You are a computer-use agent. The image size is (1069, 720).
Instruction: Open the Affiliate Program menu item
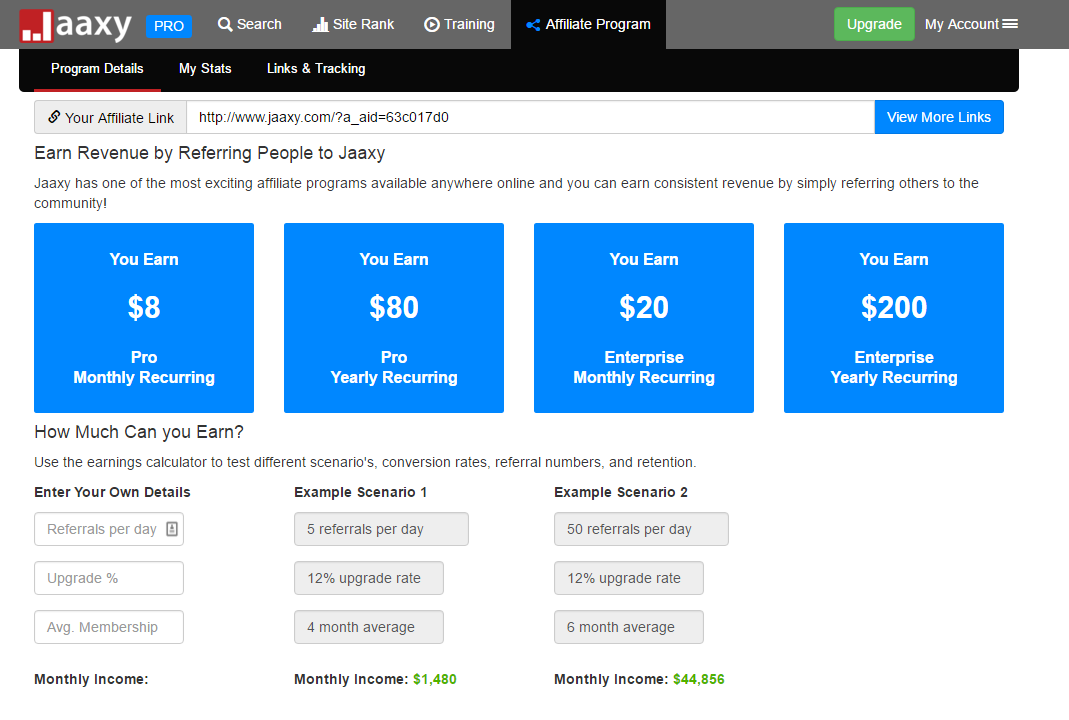pyautogui.click(x=588, y=25)
